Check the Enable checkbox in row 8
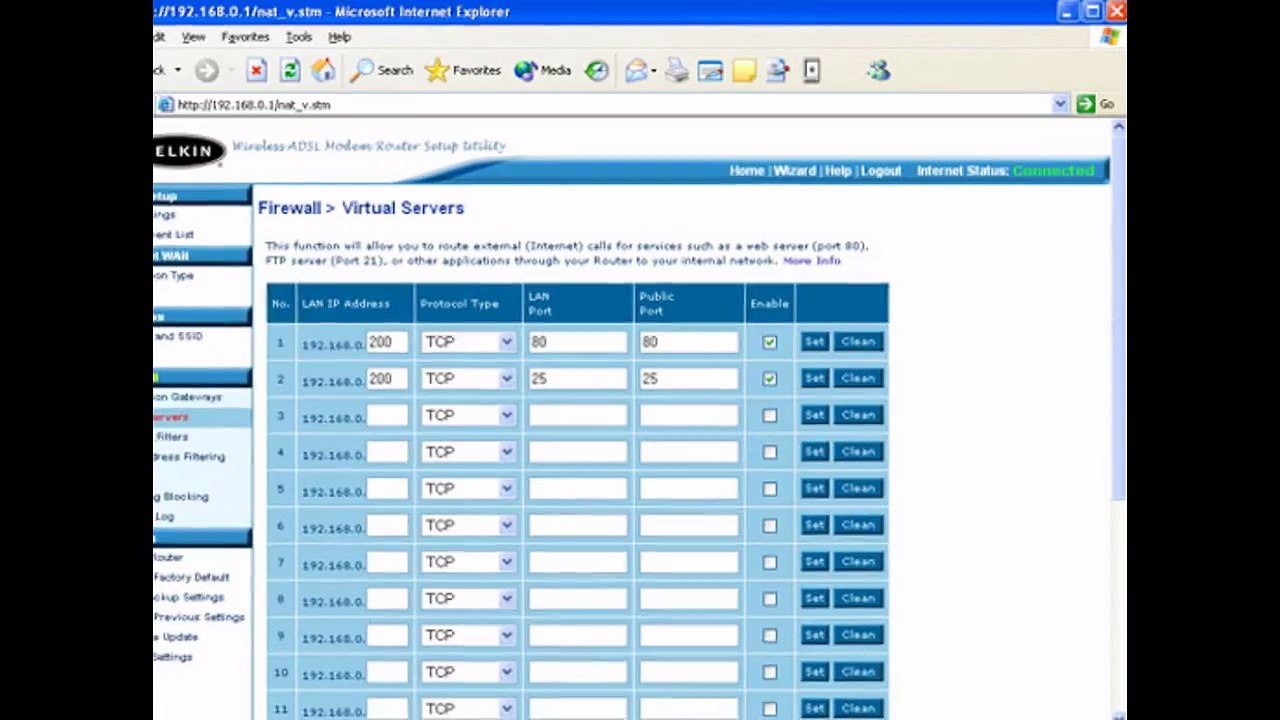The image size is (1280, 720). (x=769, y=599)
